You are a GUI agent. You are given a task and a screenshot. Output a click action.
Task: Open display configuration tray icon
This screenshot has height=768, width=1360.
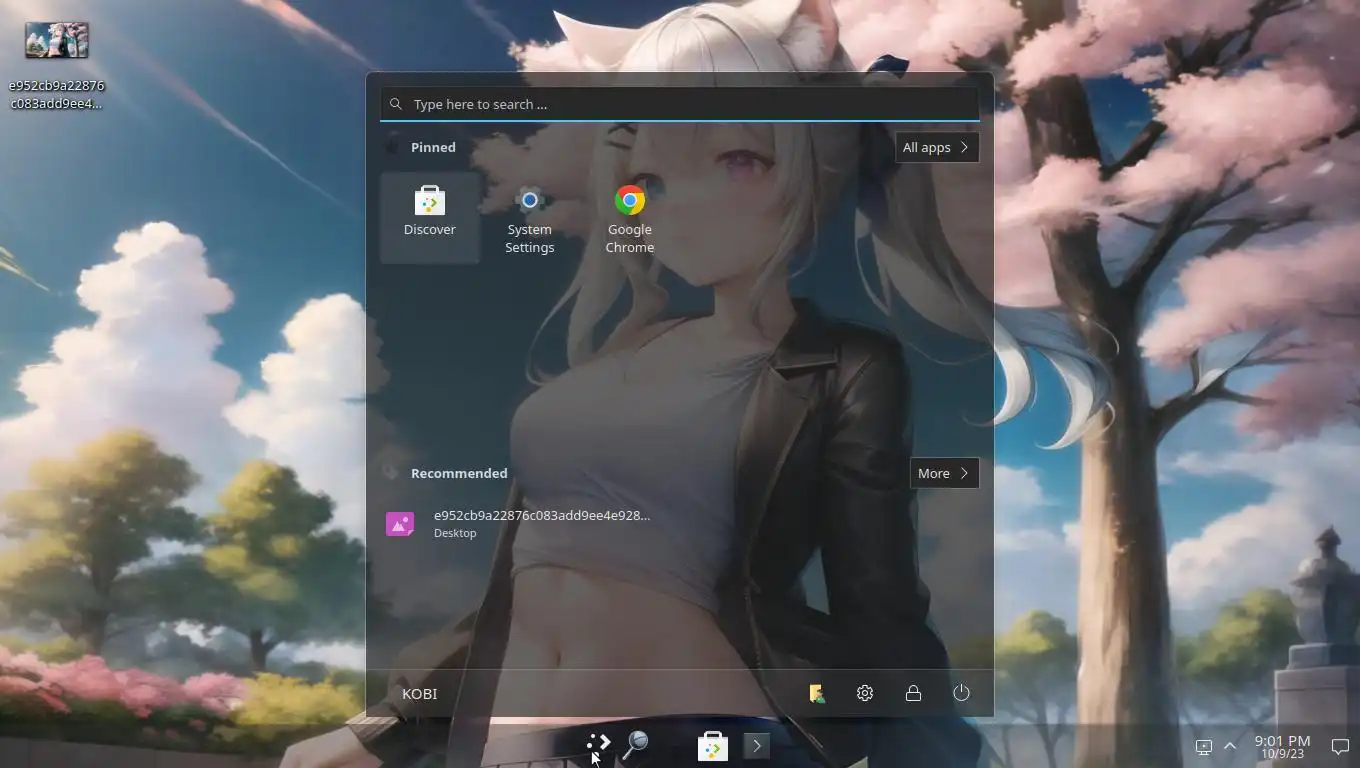pos(1204,747)
